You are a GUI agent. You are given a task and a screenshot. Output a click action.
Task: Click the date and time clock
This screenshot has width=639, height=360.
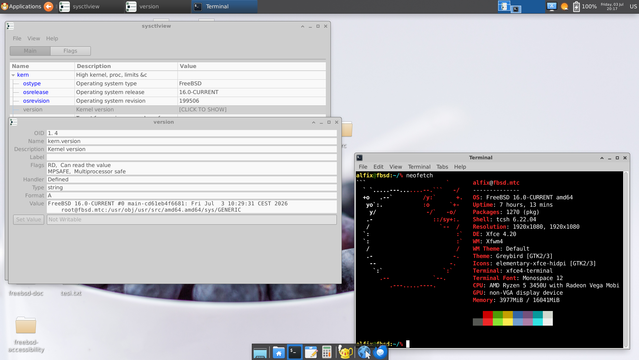point(612,7)
